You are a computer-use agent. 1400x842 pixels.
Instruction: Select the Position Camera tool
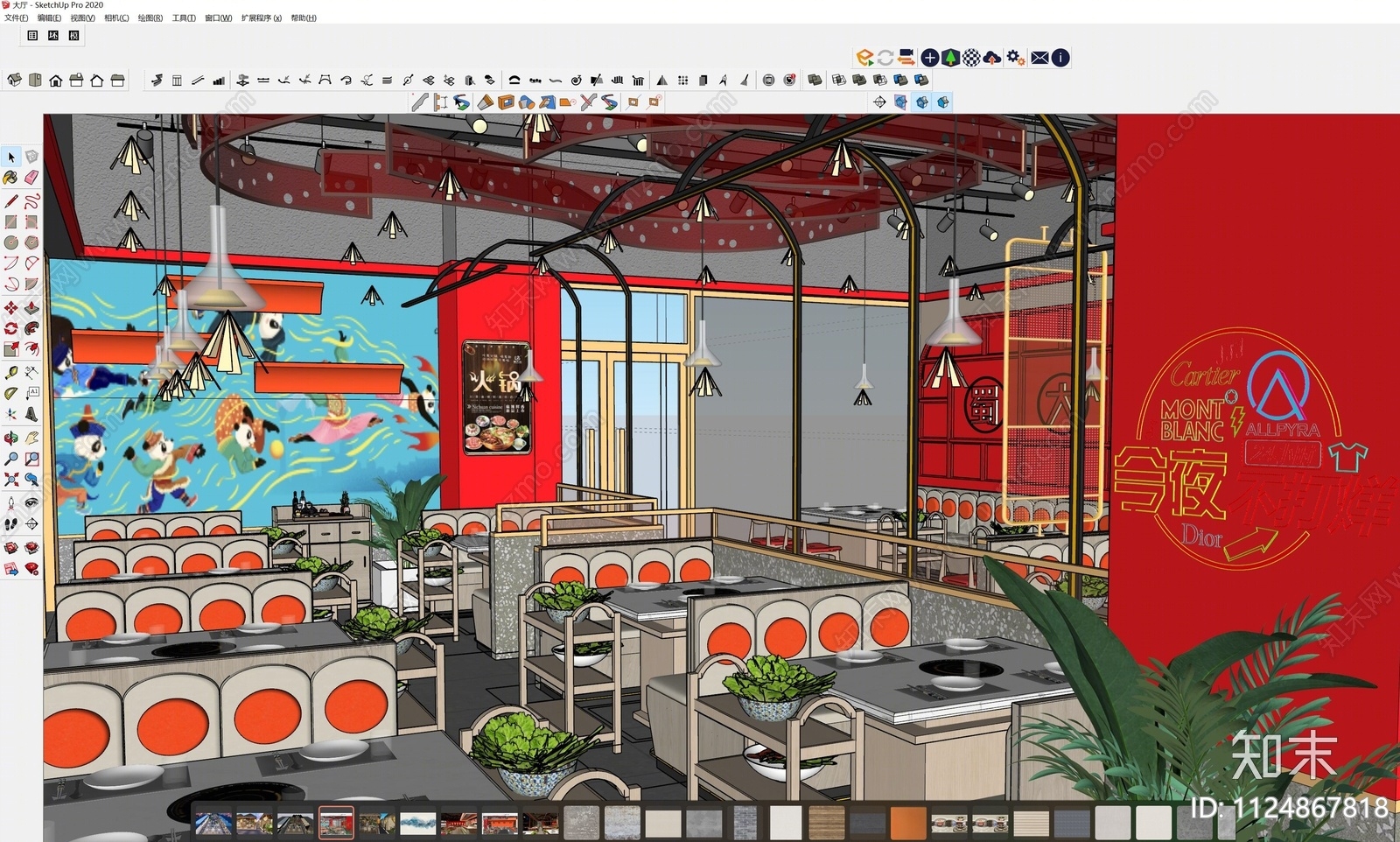[x=11, y=503]
